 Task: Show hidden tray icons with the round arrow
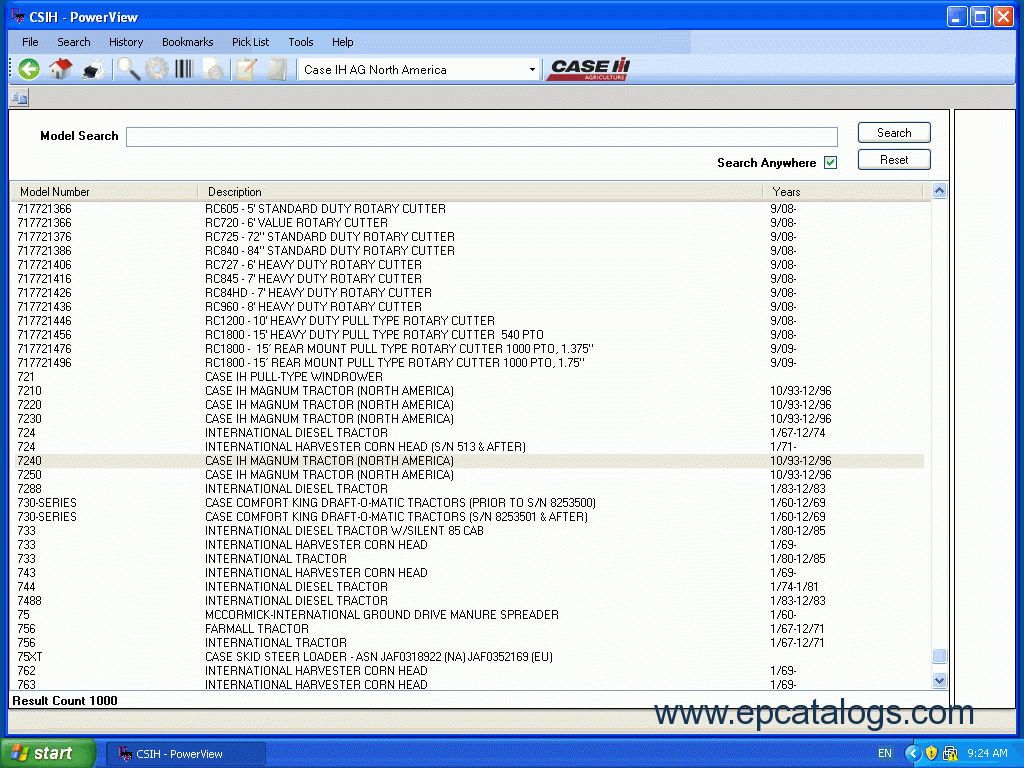coord(912,753)
